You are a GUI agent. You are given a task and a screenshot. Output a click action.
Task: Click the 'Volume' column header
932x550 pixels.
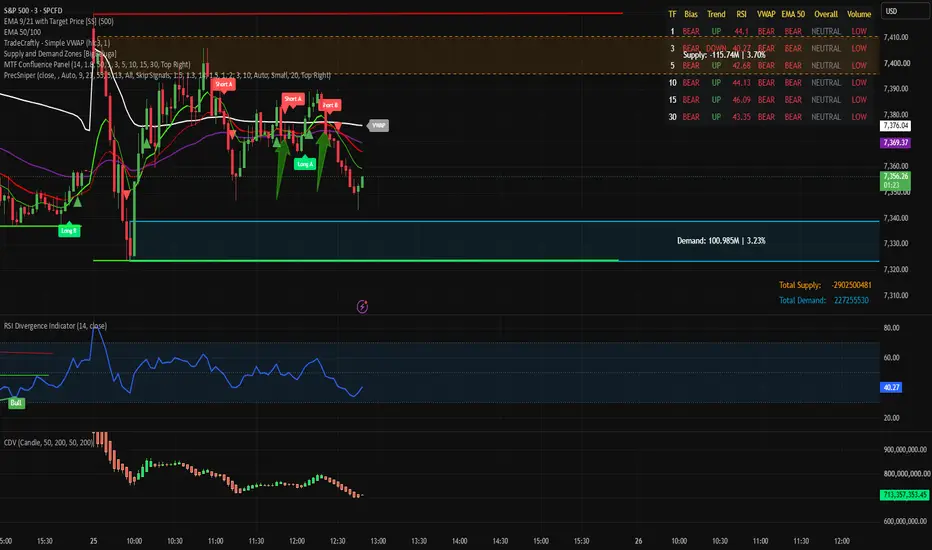pos(859,14)
